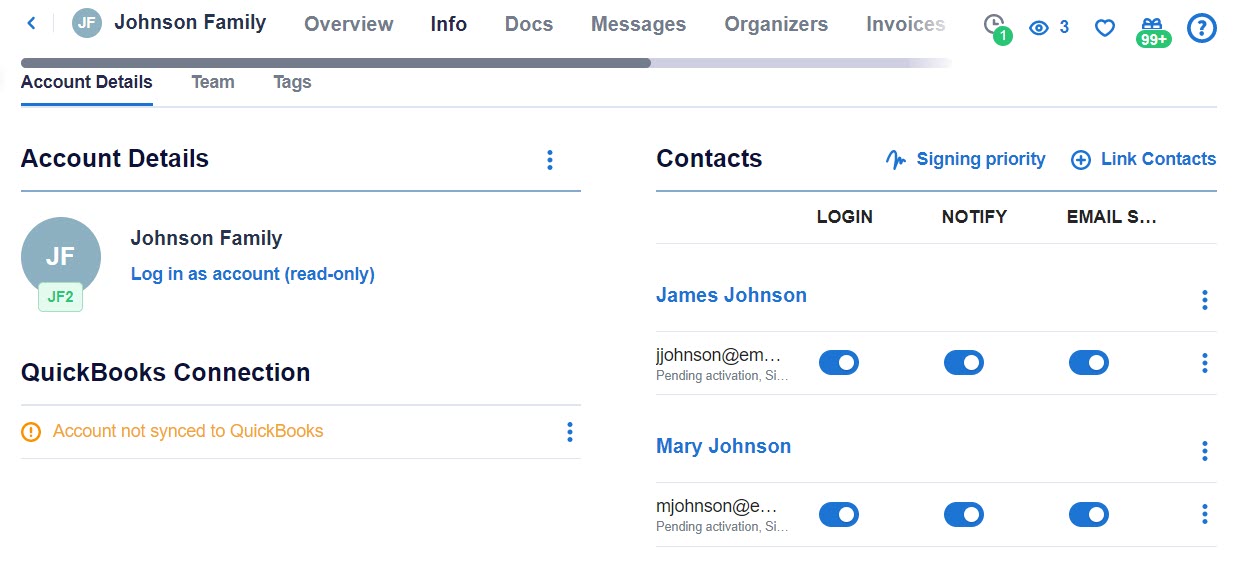Image resolution: width=1236 pixels, height=571 pixels.
Task: Disable NOTIFY switch for Mary Johnson
Action: (x=963, y=514)
